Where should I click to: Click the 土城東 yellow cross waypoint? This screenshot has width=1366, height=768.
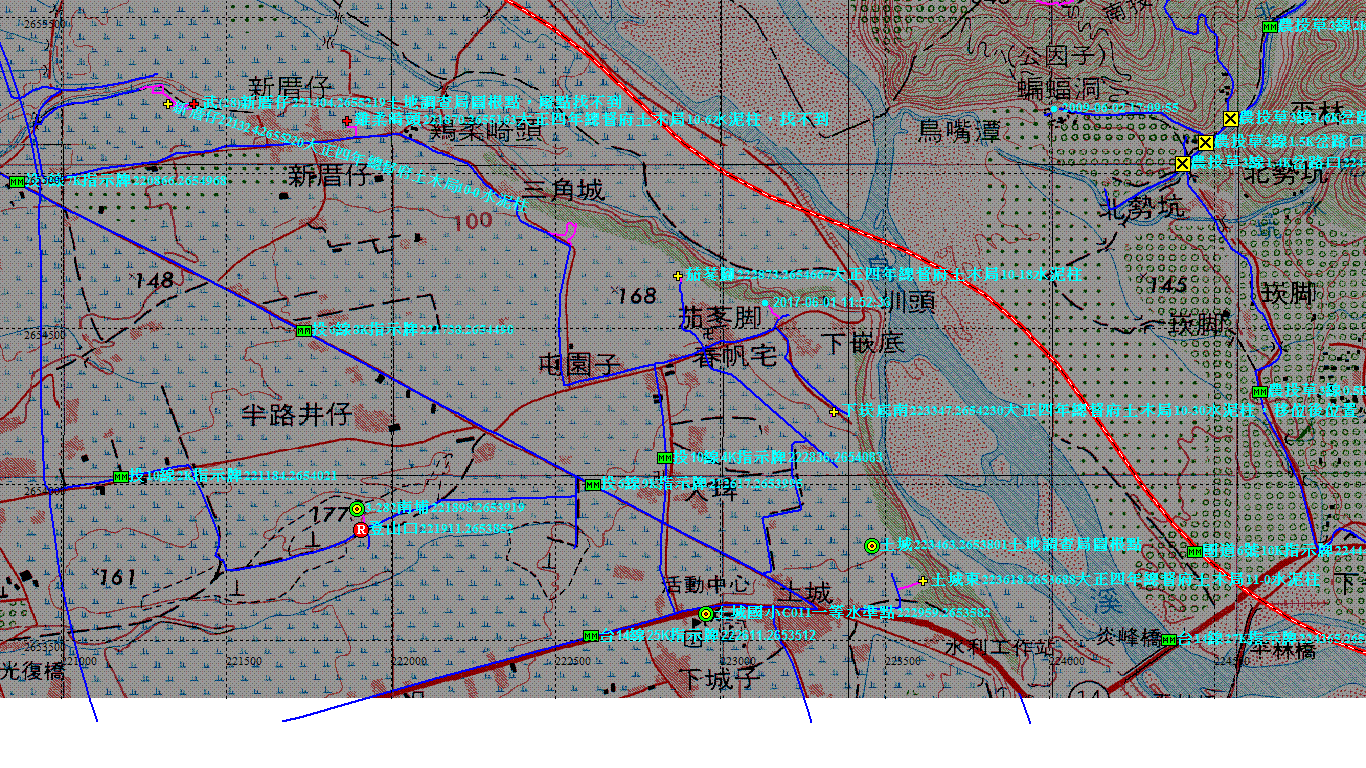click(922, 581)
